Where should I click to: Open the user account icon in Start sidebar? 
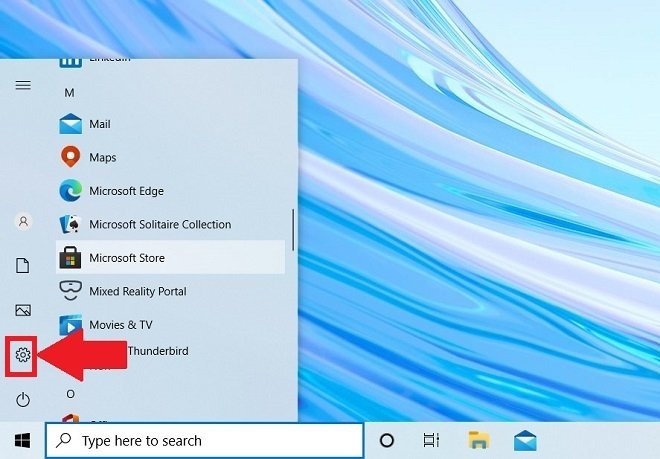click(24, 221)
